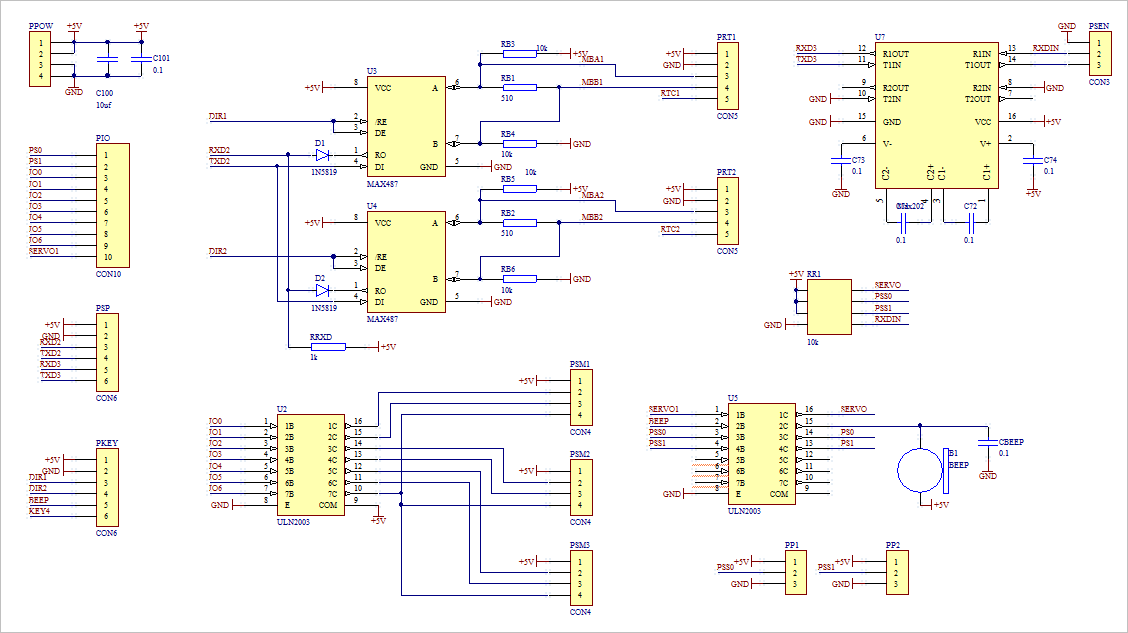Select resistor RB3 10k
This screenshot has height=633, width=1128.
pos(519,54)
